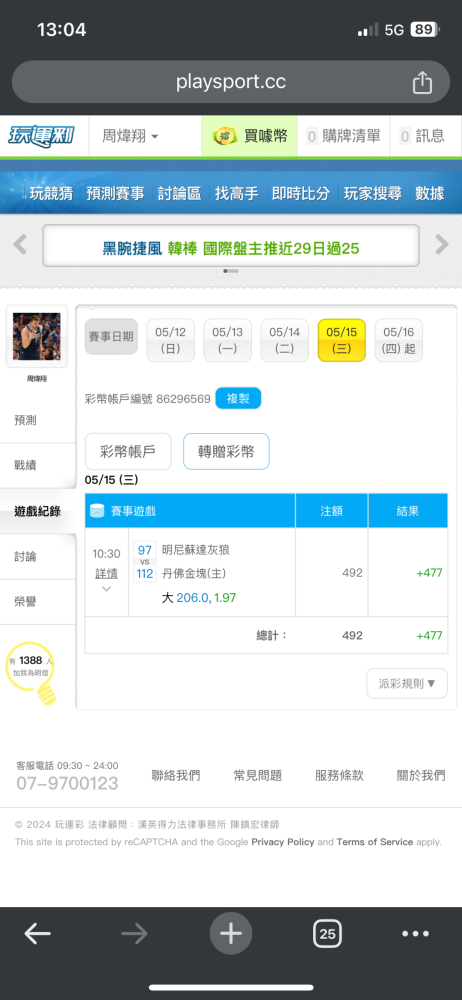The image size is (462, 1000).
Task: Expand the 周煒翔 user dropdown
Action: [x=130, y=136]
